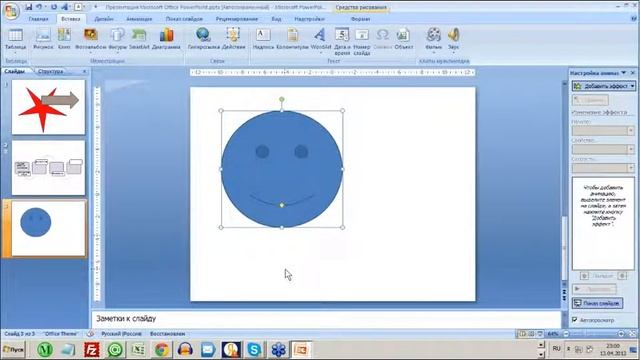This screenshot has width=640, height=360.
Task: Click the Русский (Россия) language indicator
Action: (122, 334)
